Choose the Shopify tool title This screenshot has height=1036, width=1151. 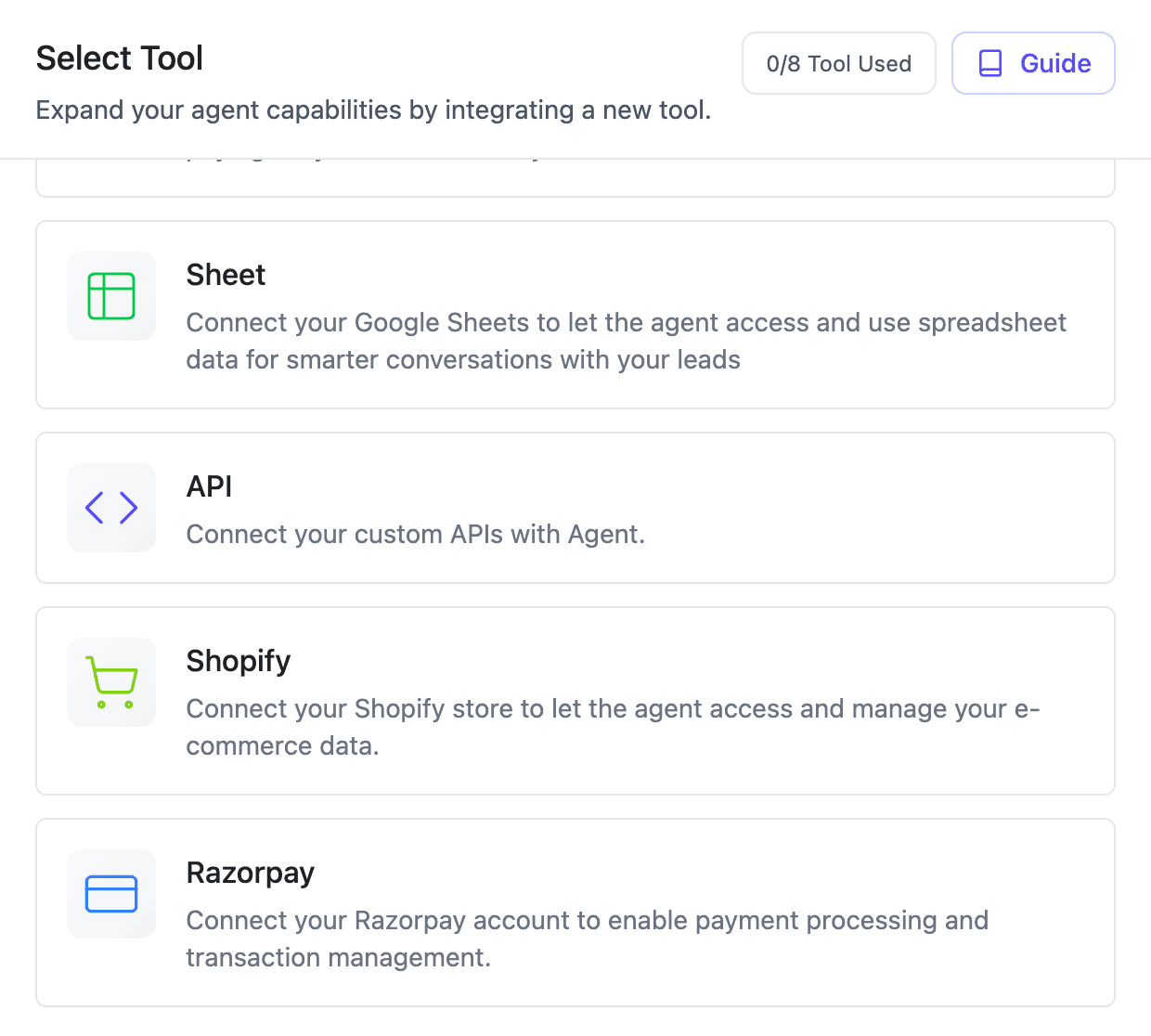point(239,661)
